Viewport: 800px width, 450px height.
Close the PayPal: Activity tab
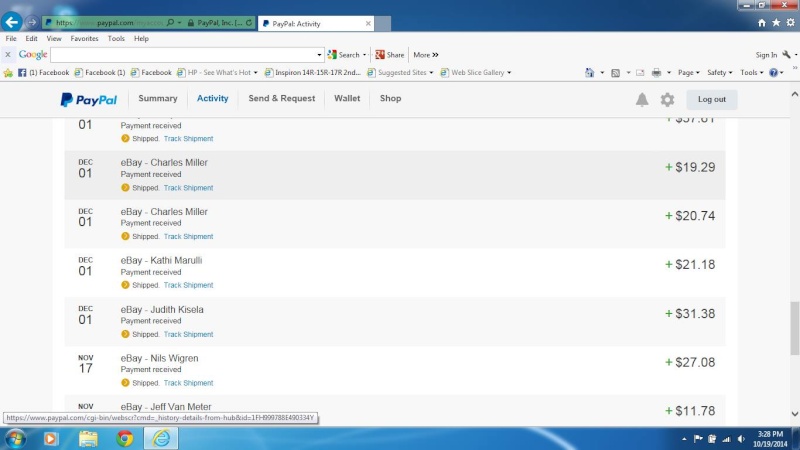(368, 23)
